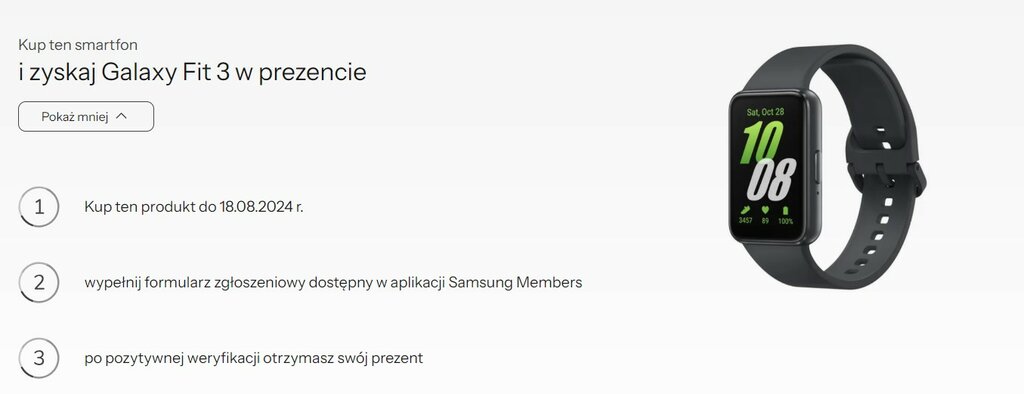
Task: Select the step 3 circle icon
Action: click(39, 358)
